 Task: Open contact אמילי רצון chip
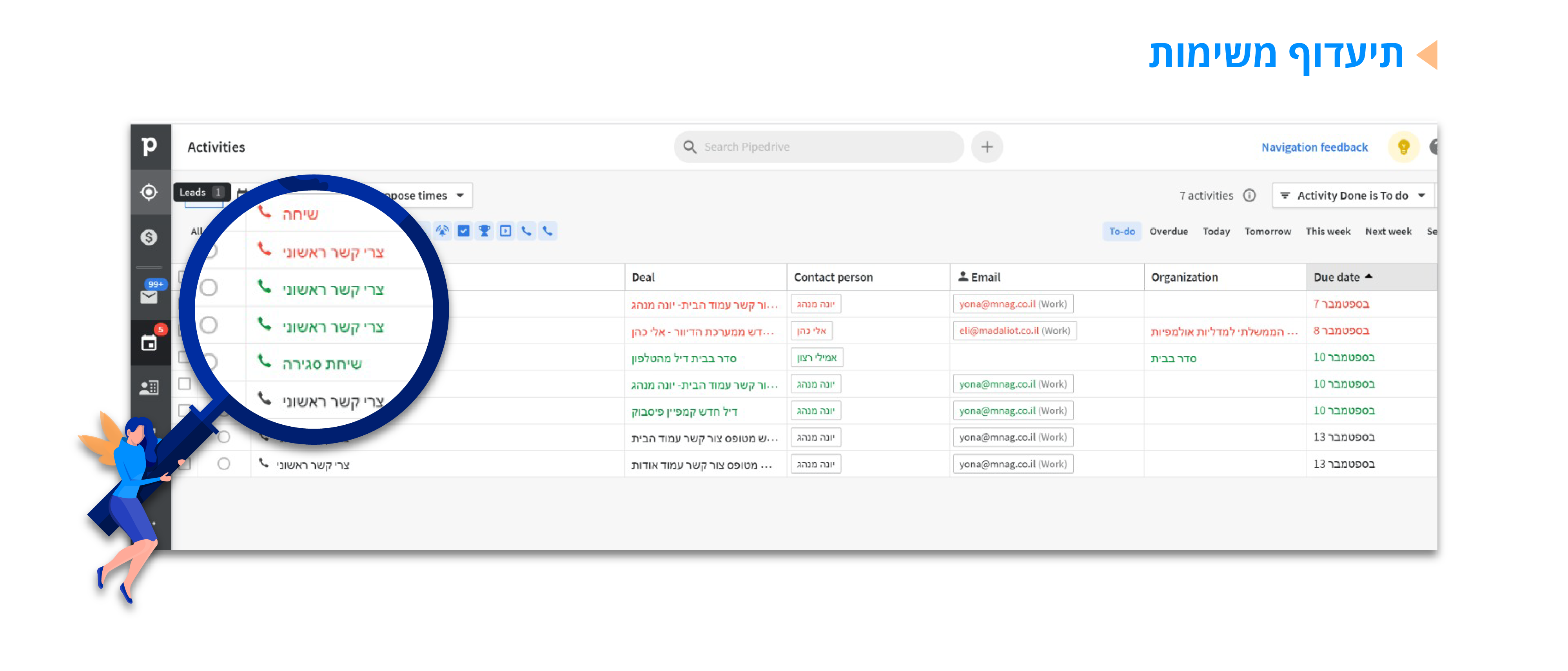817,357
